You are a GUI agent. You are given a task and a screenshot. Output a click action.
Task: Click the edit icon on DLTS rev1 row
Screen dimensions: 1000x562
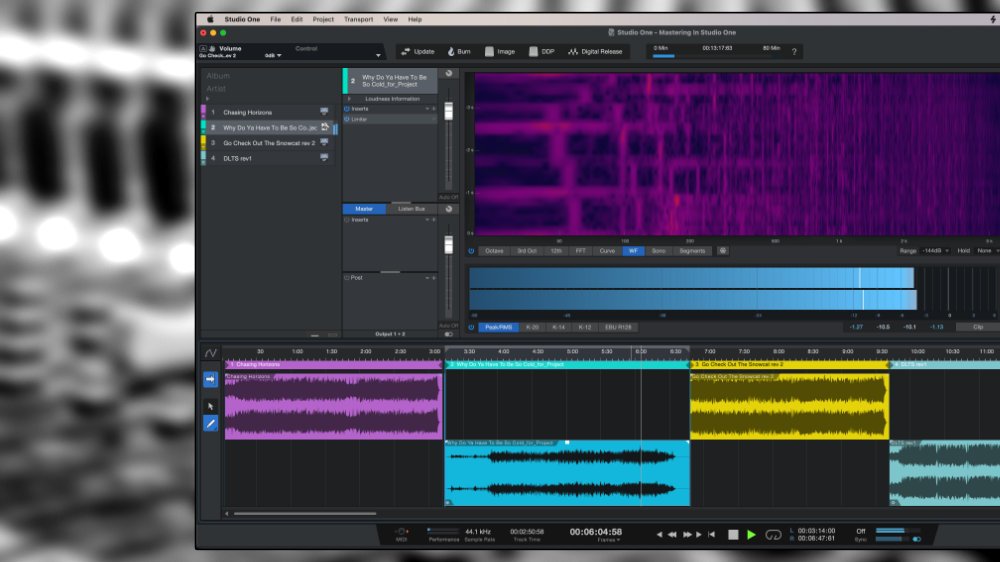[324, 158]
